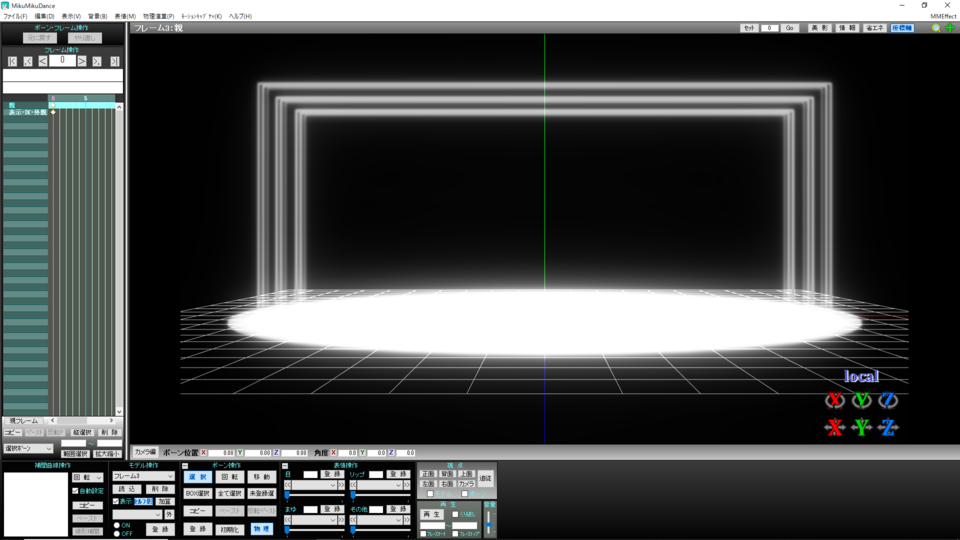Click the 読込 load model button
This screenshot has height=540, width=960.
[x=127, y=489]
